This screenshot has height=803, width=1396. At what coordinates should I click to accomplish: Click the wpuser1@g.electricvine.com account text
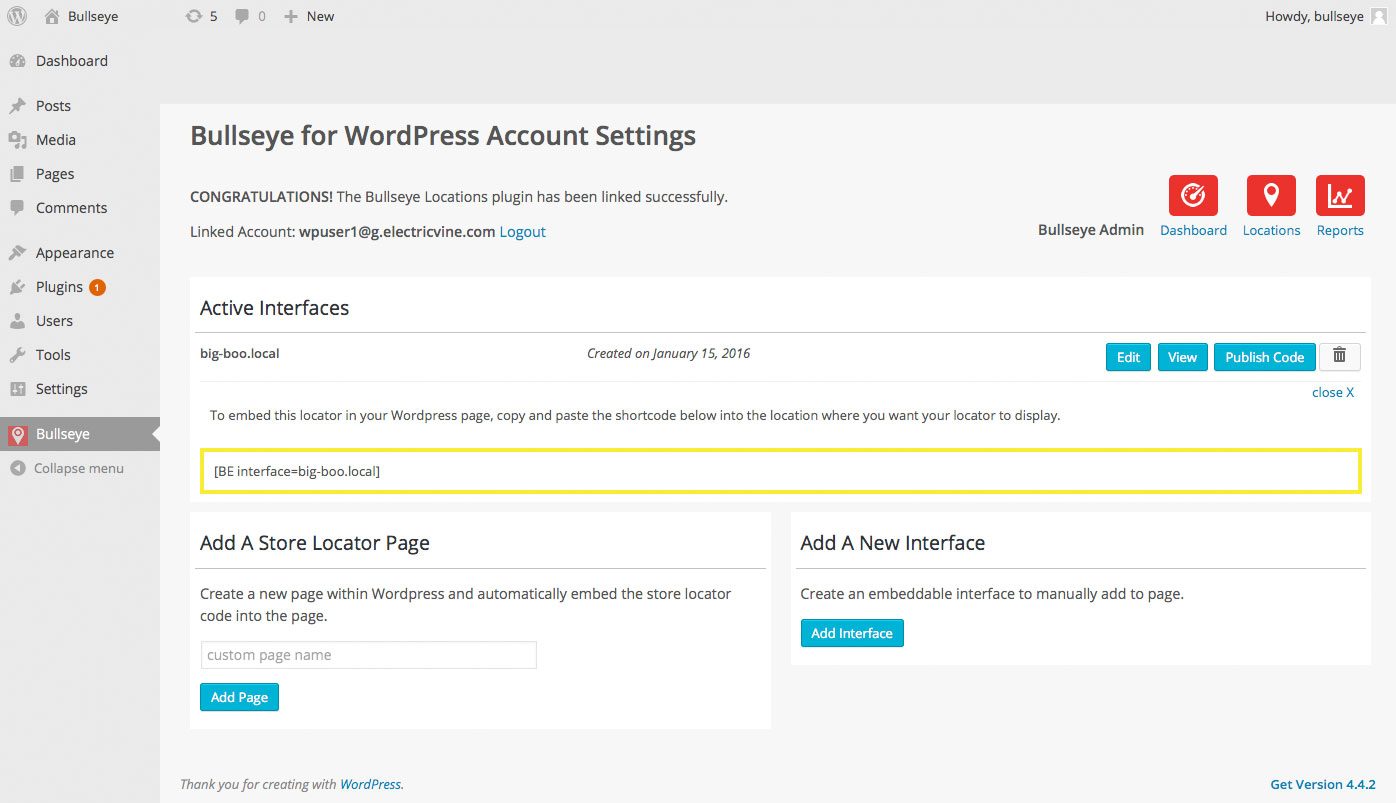(x=397, y=232)
